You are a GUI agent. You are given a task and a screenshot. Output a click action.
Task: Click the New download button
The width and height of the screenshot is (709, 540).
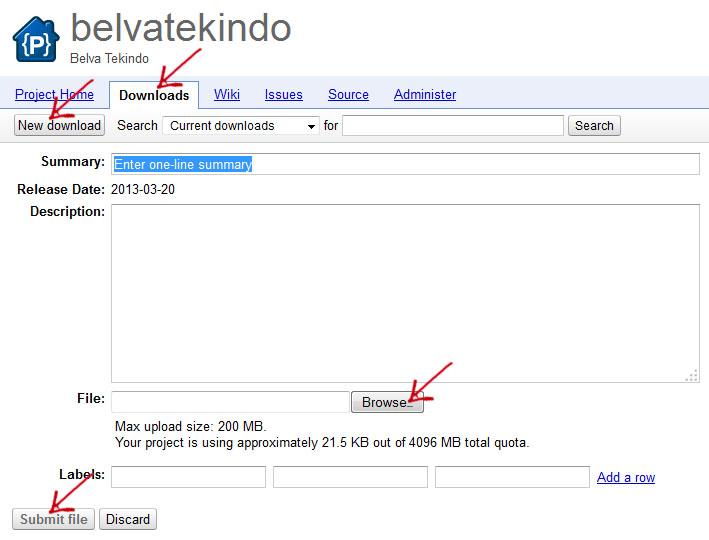tap(59, 125)
